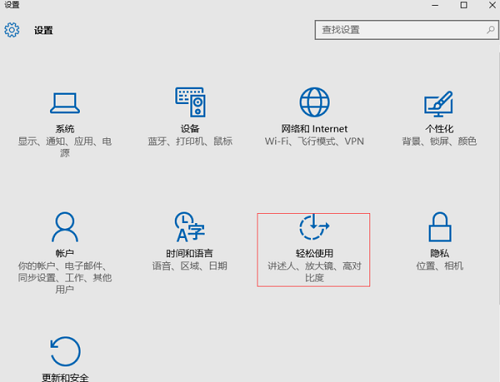Click the 时间和语言 label text
The image size is (500, 382).
click(190, 253)
